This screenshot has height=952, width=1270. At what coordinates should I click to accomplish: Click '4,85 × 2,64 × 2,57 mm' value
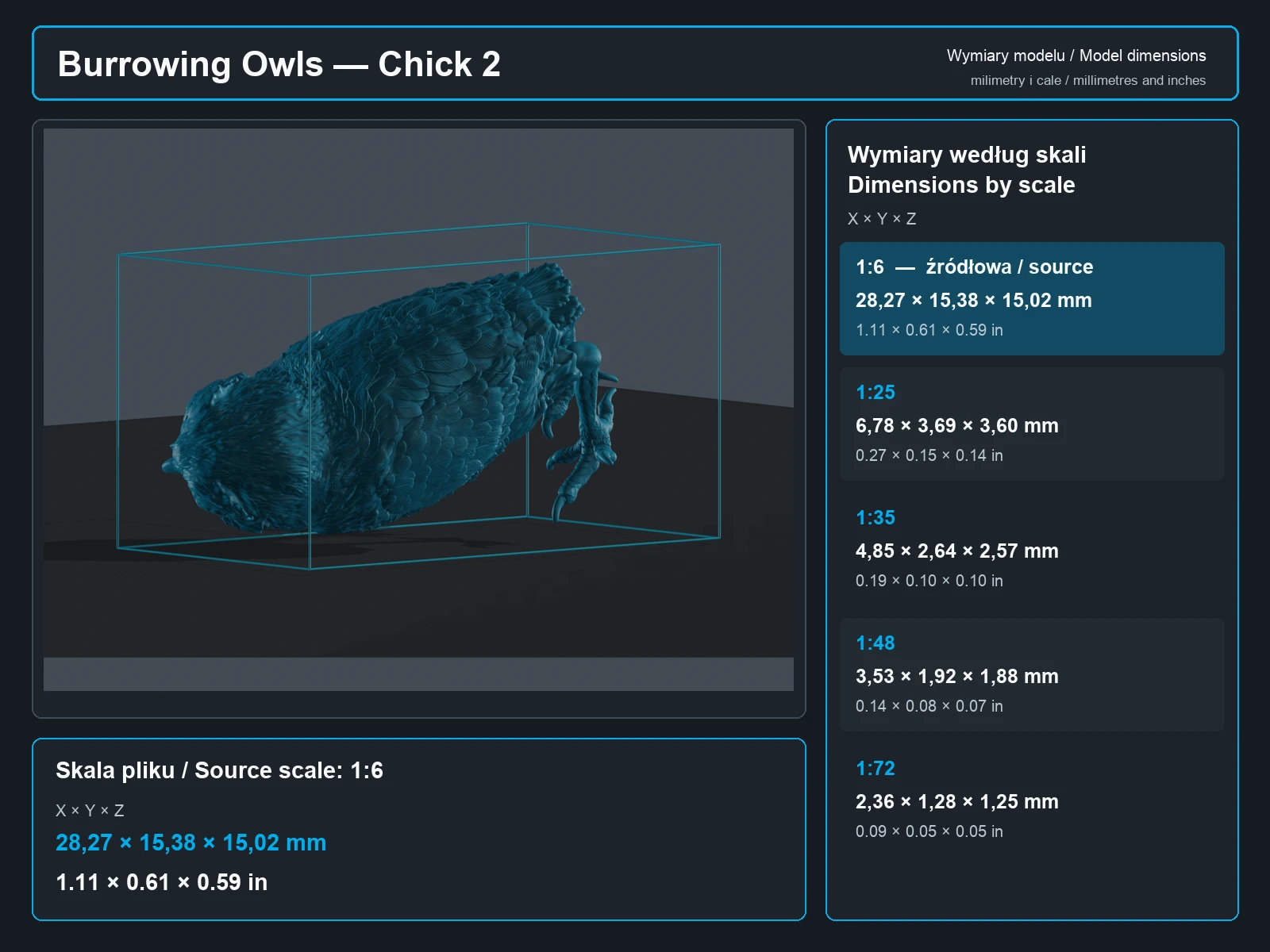pos(956,551)
